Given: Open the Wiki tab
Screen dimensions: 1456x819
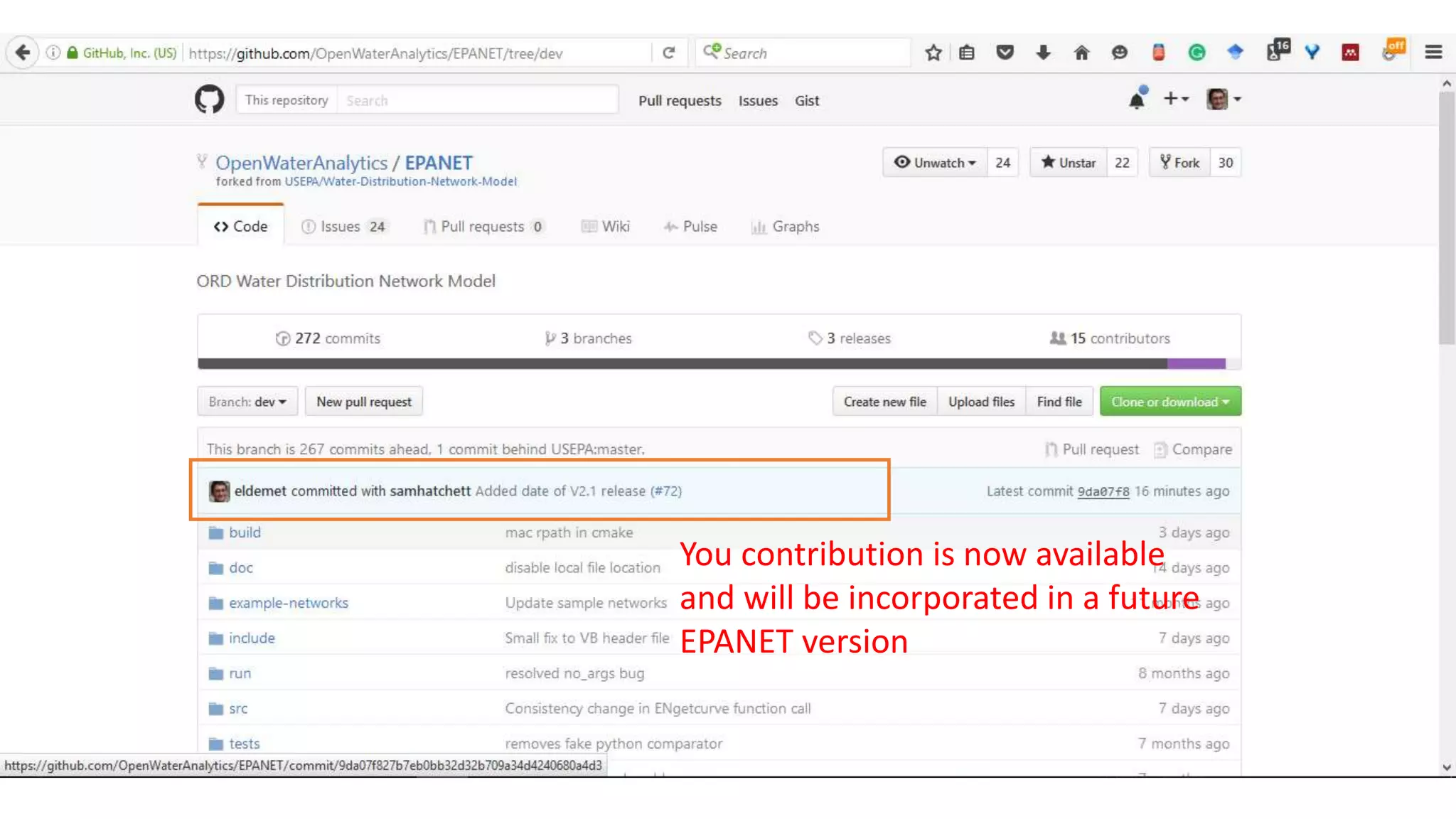Looking at the screenshot, I should coord(606,227).
